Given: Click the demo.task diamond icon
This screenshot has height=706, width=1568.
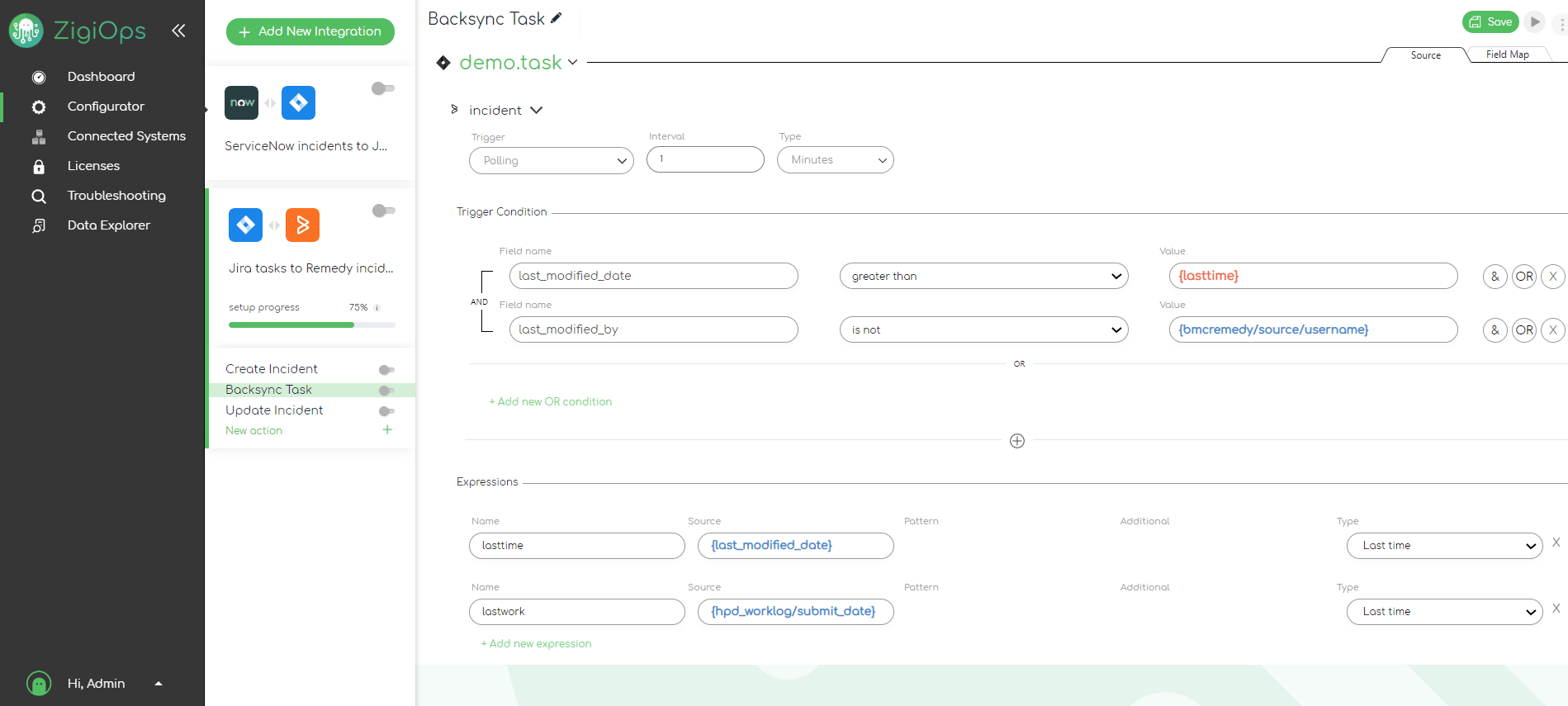Looking at the screenshot, I should pyautogui.click(x=443, y=63).
